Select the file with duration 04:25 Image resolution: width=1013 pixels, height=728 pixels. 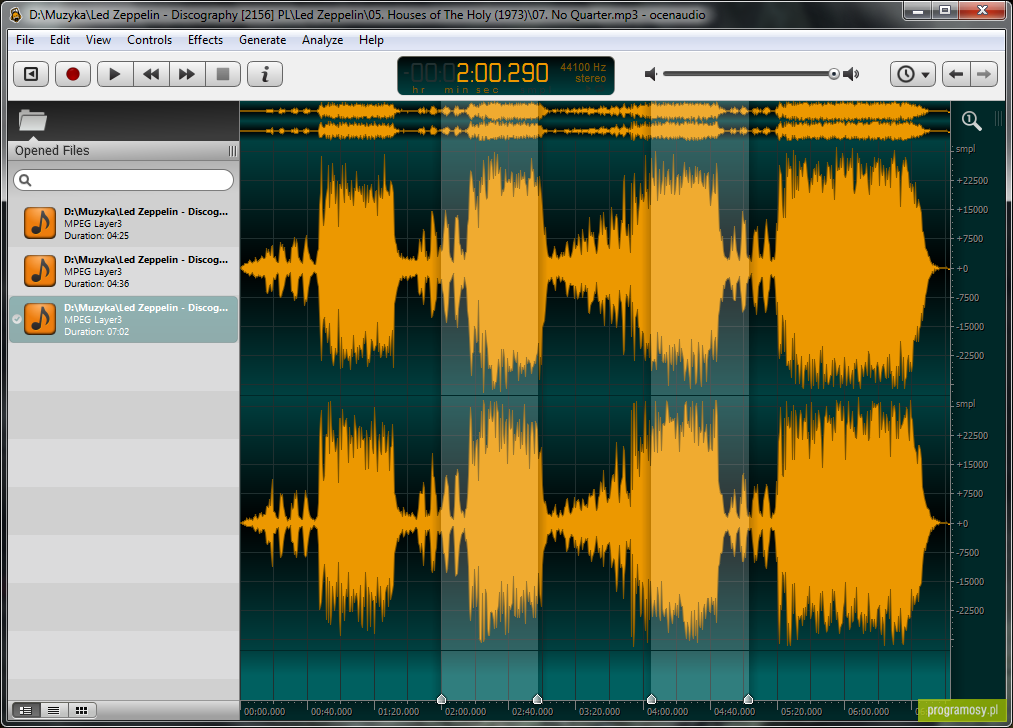123,224
